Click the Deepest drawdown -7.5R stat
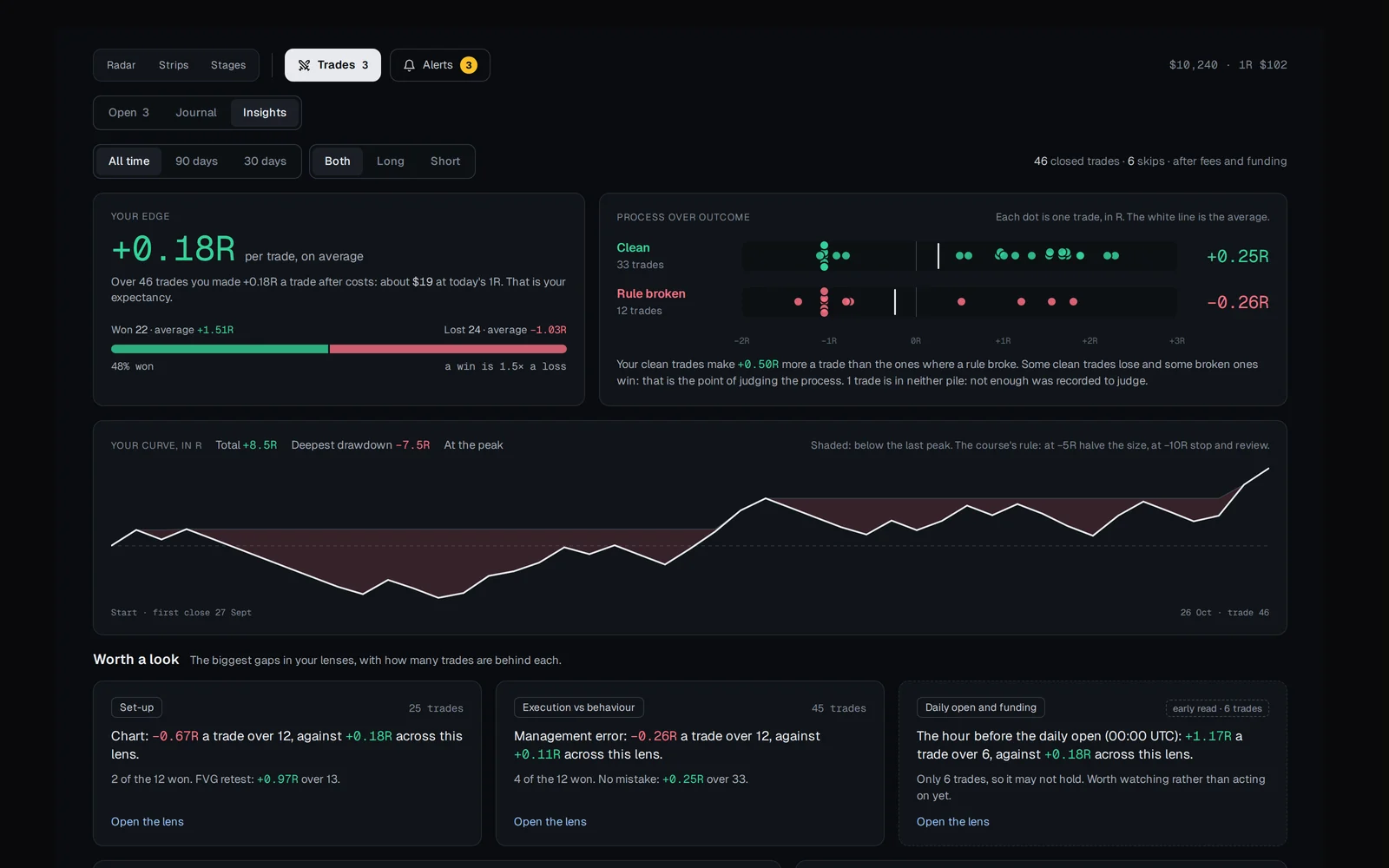1389x868 pixels. click(x=360, y=445)
